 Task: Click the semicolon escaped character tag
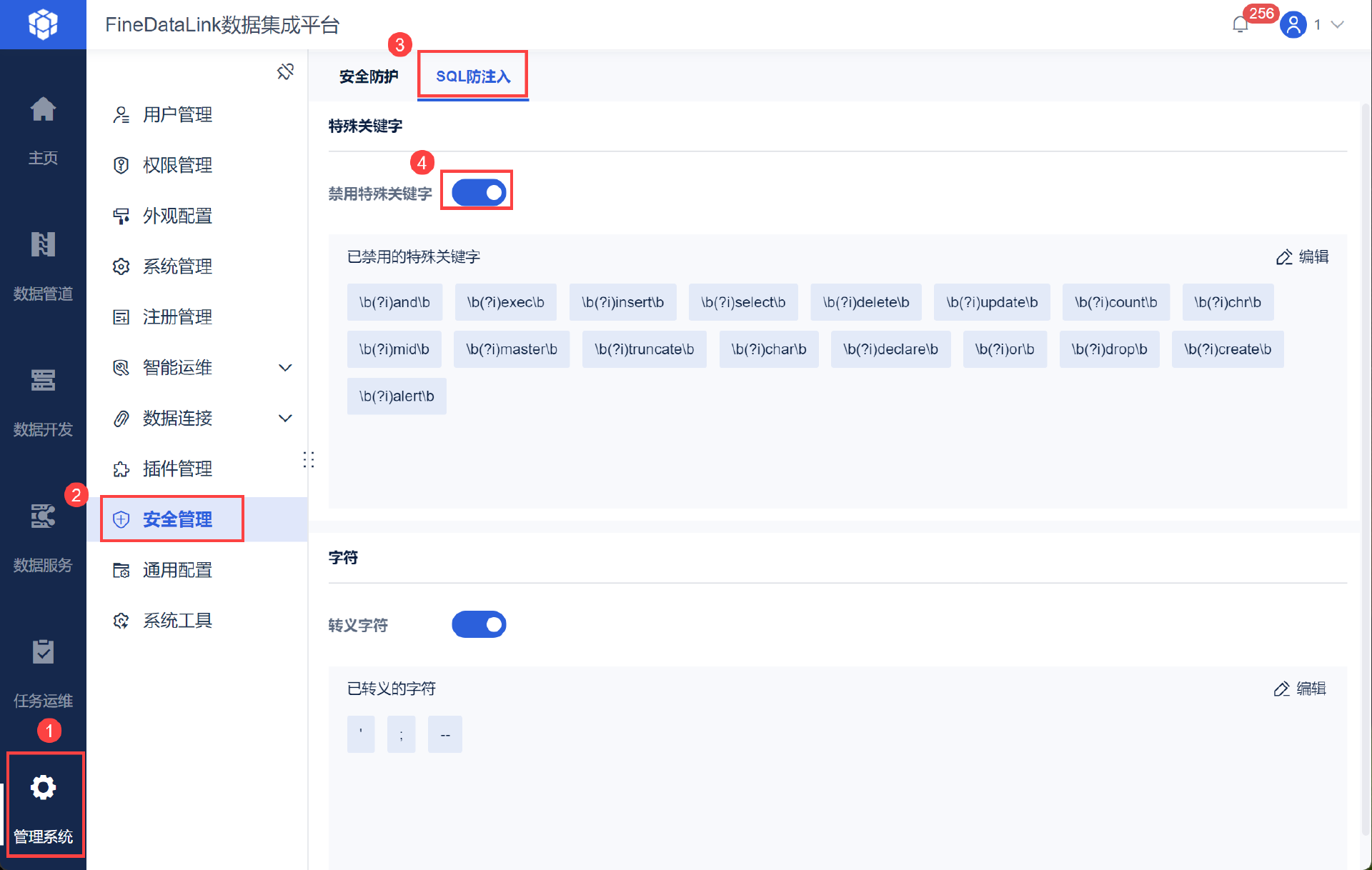point(402,734)
